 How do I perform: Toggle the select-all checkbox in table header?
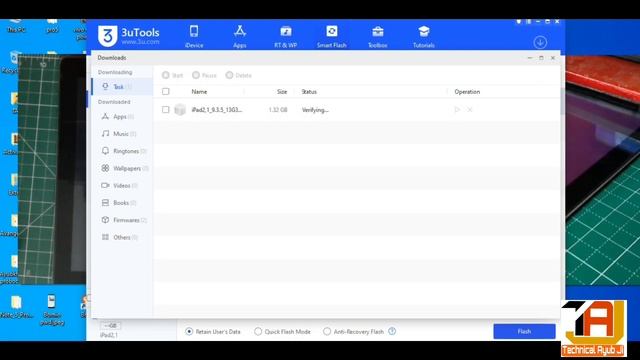click(165, 91)
